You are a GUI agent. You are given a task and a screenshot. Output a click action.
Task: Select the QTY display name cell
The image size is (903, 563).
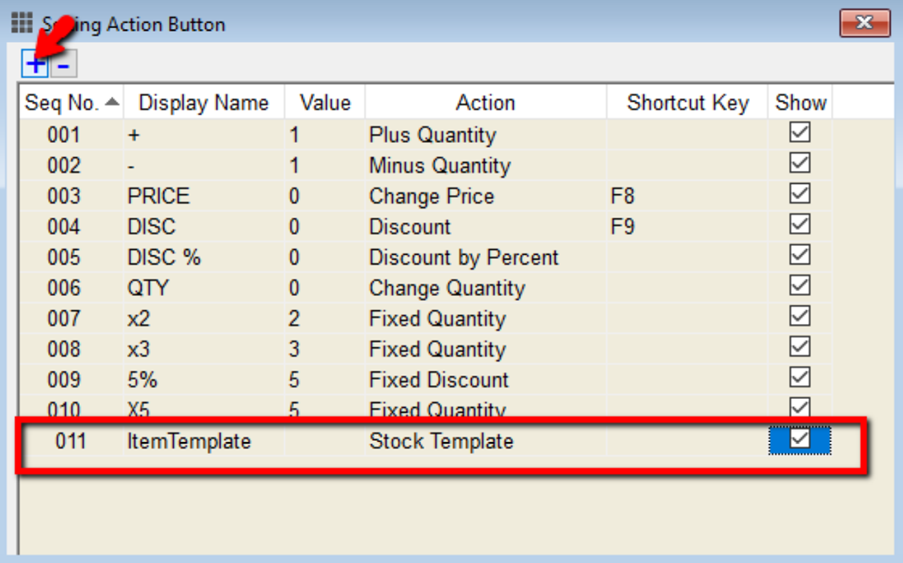148,288
